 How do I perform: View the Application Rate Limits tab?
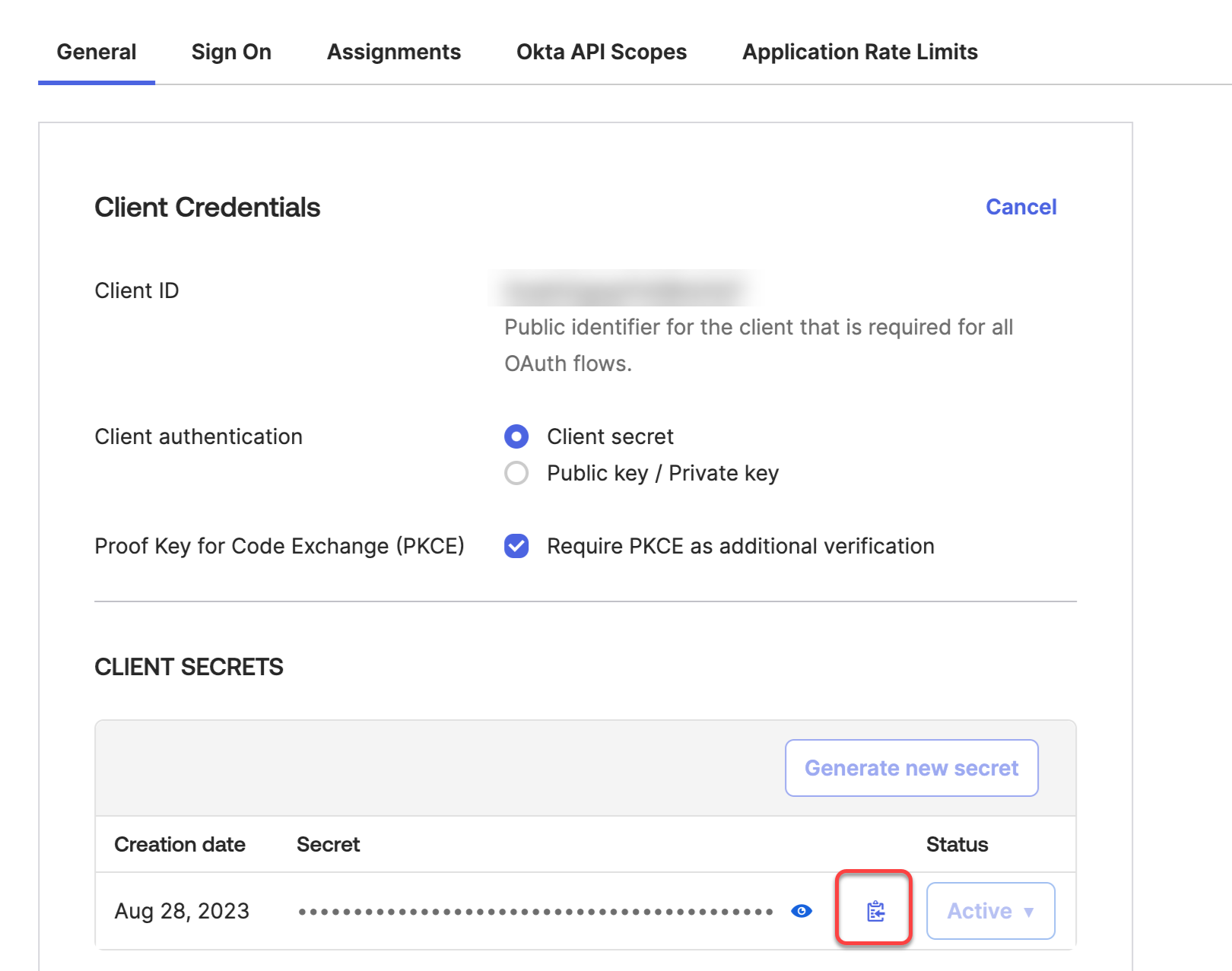click(859, 52)
